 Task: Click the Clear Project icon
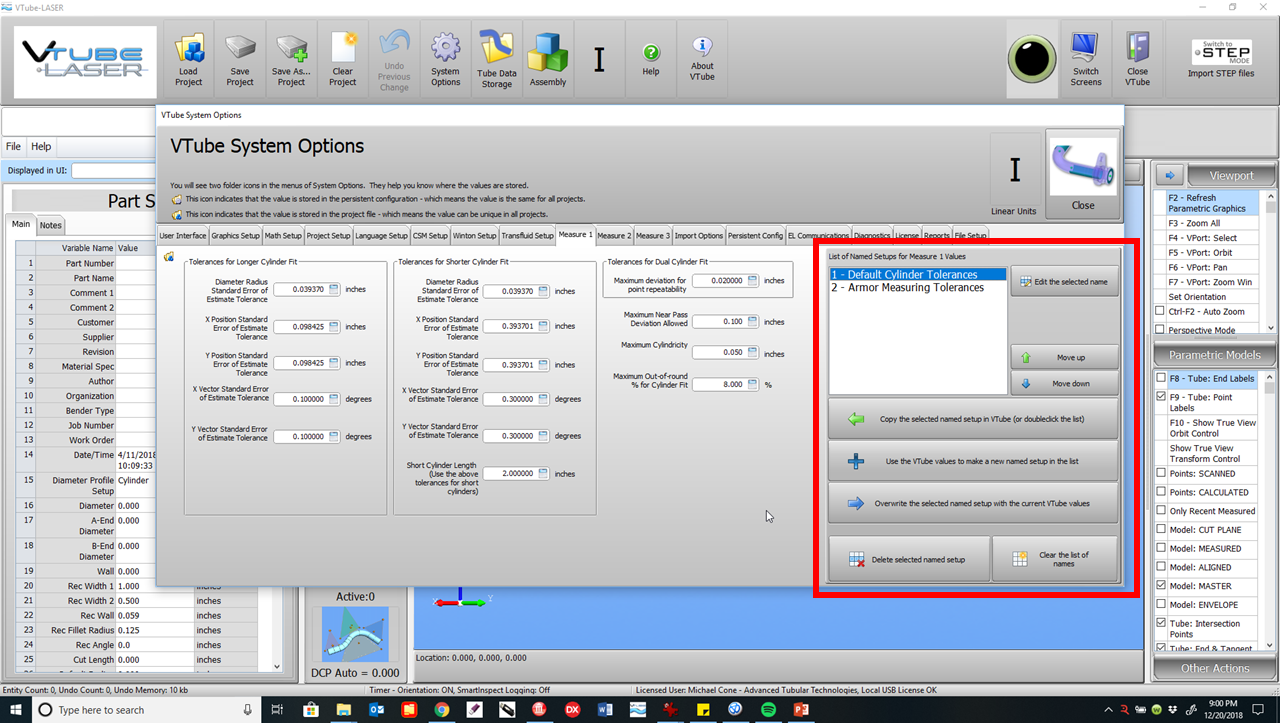(343, 59)
